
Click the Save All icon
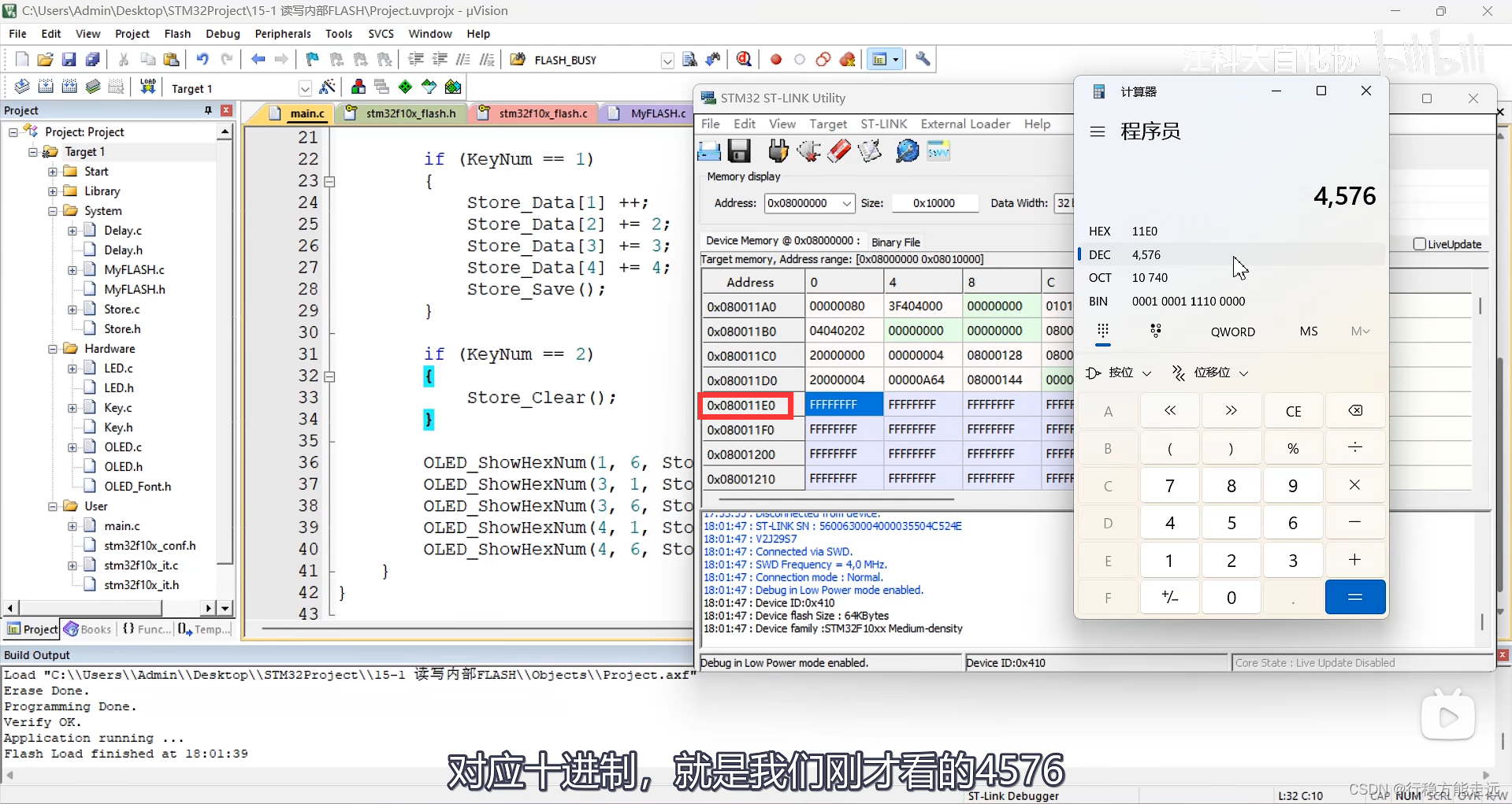coord(92,60)
